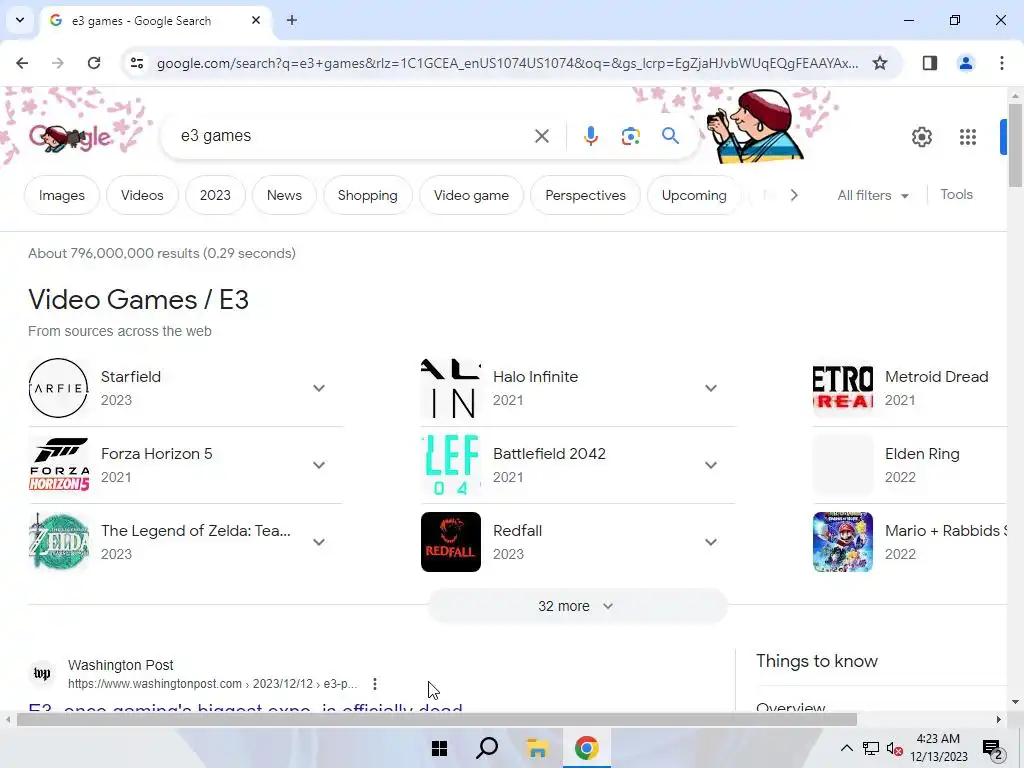Open the Google apps grid

pos(968,137)
